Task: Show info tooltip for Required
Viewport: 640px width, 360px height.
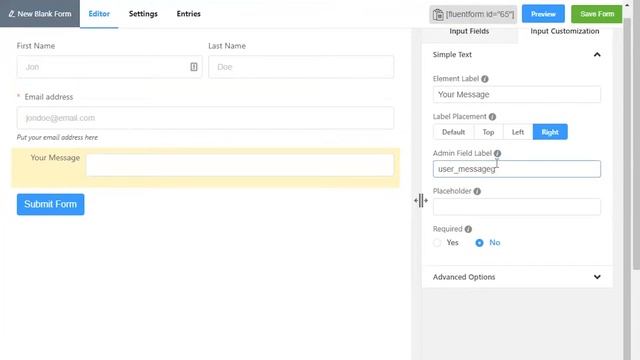Action: (468, 229)
